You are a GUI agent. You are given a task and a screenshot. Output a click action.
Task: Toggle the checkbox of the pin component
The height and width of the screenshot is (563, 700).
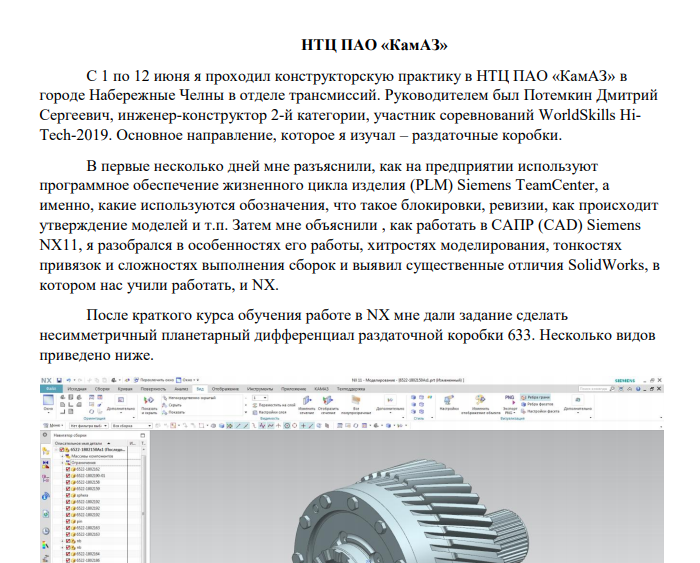tap(68, 521)
